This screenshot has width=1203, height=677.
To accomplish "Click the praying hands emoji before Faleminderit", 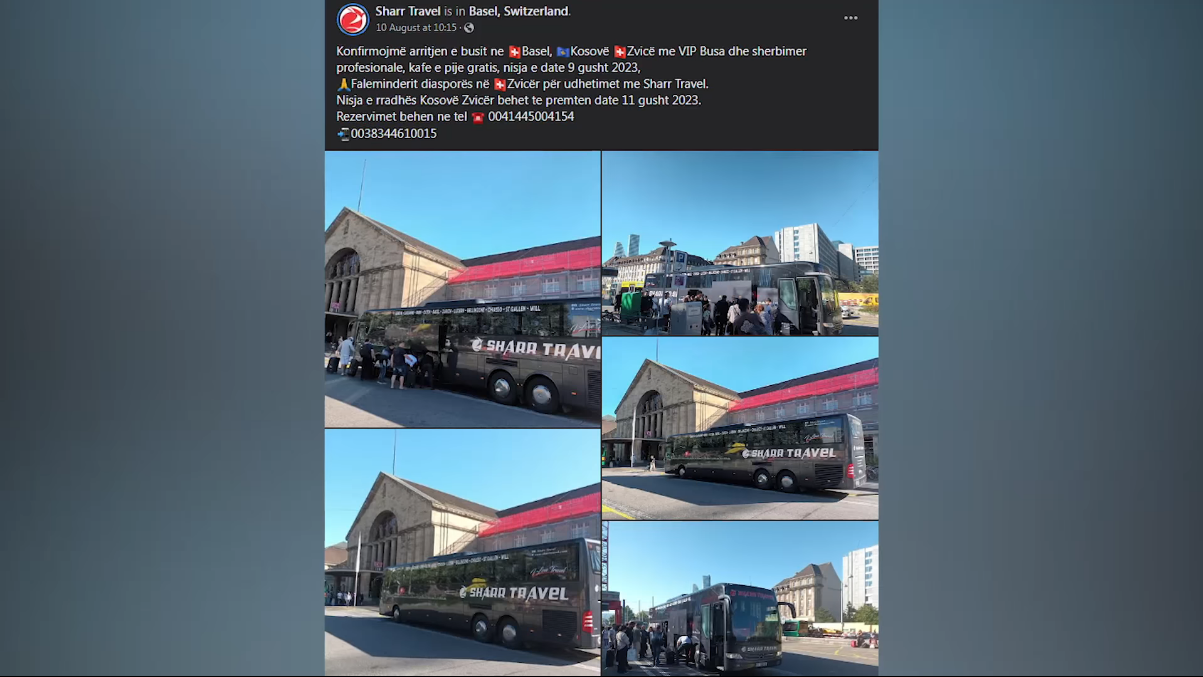I will point(343,84).
